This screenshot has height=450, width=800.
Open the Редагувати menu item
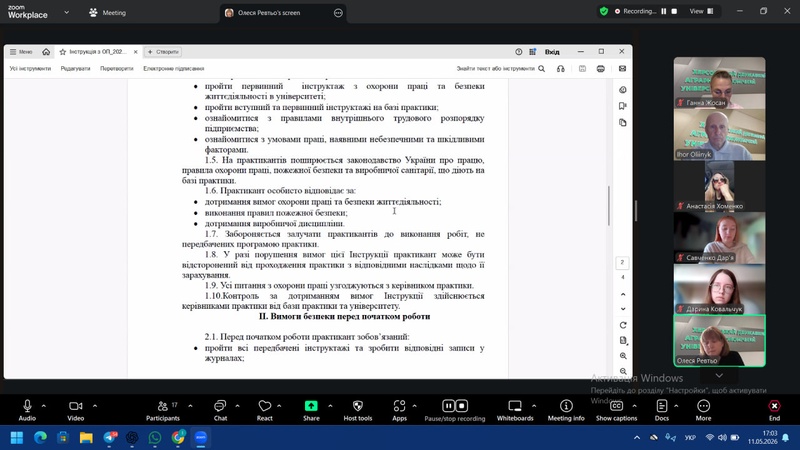pos(76,68)
